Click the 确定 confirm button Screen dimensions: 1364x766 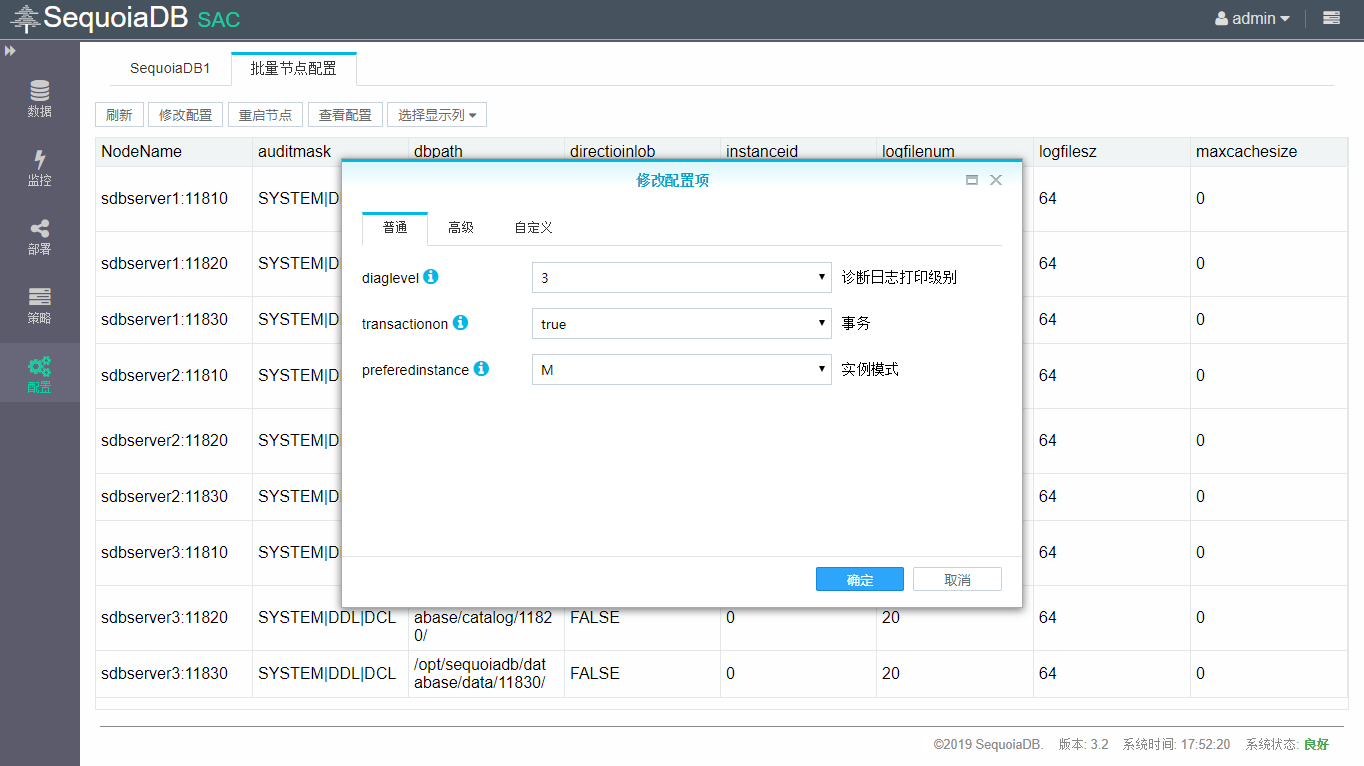(x=859, y=580)
